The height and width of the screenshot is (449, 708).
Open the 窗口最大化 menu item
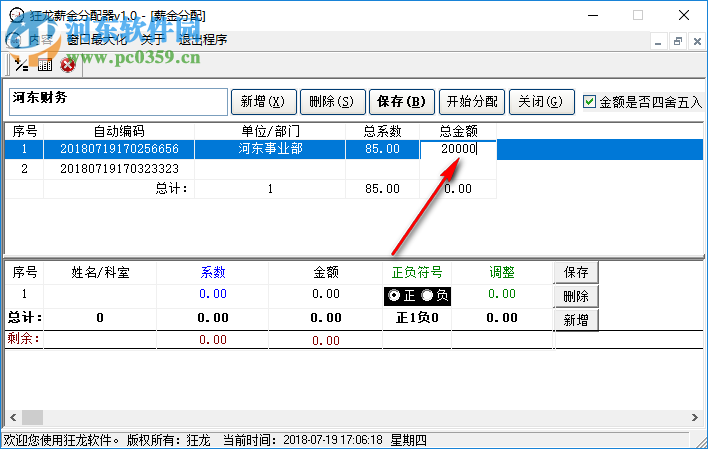click(97, 40)
